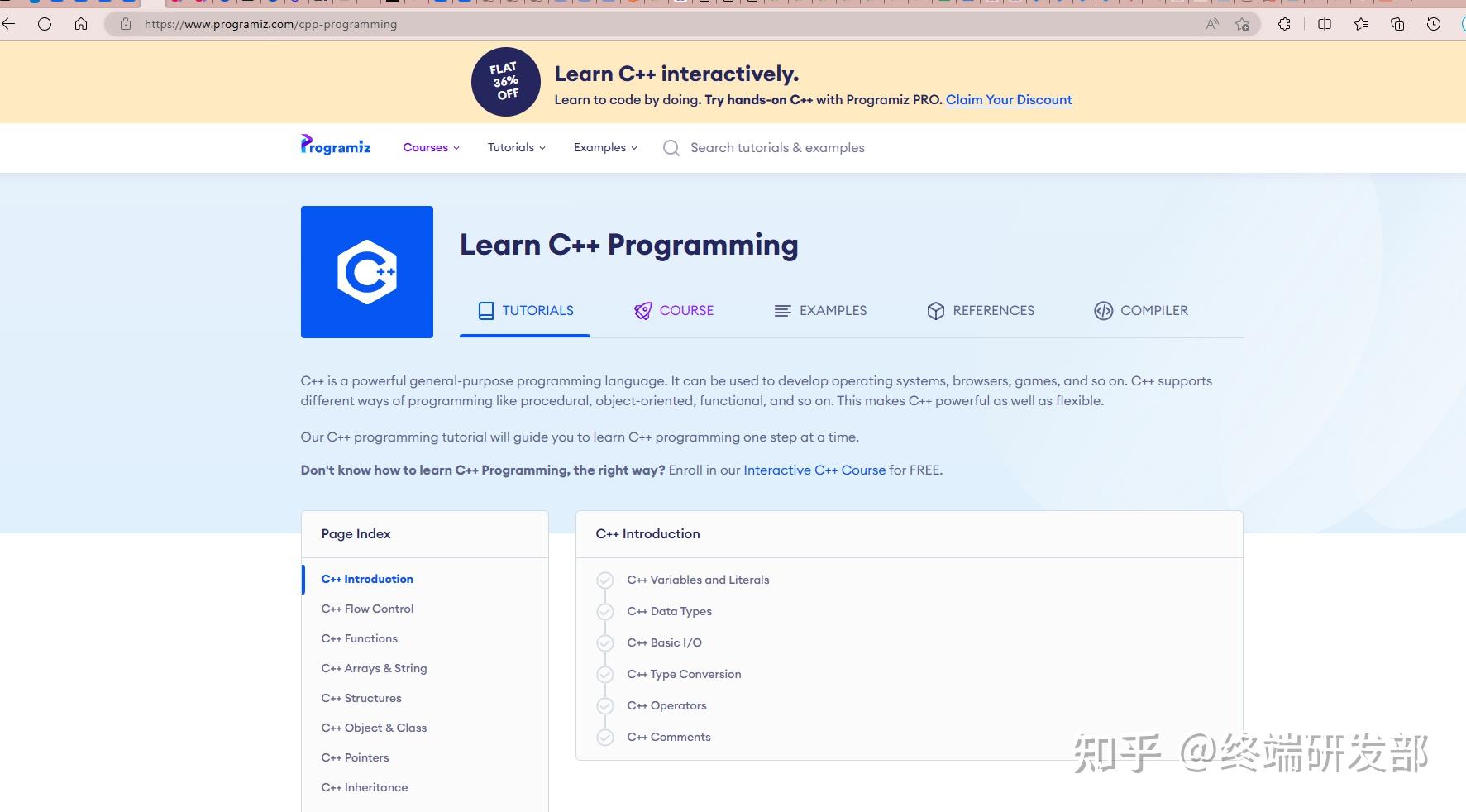
Task: Click the large C++ logo tile
Action: pyautogui.click(x=367, y=272)
